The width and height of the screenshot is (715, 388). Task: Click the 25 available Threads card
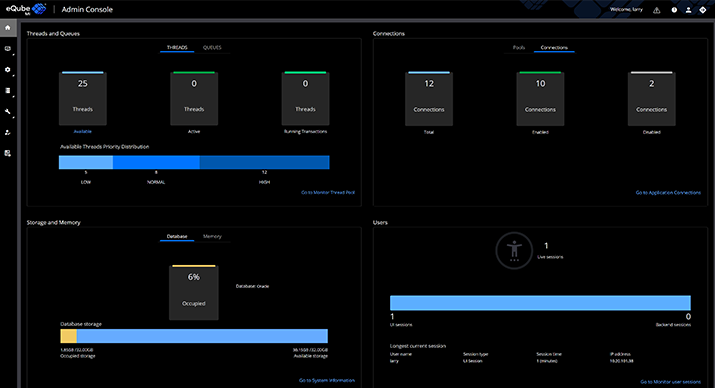click(83, 98)
